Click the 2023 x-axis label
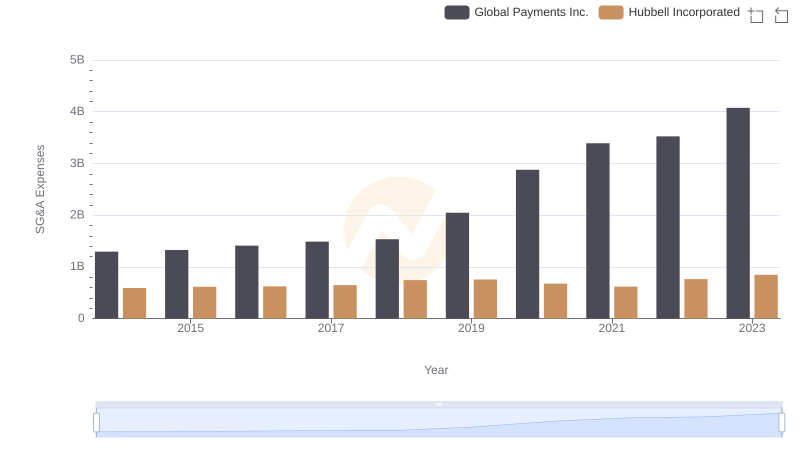800x461 pixels. click(x=752, y=328)
